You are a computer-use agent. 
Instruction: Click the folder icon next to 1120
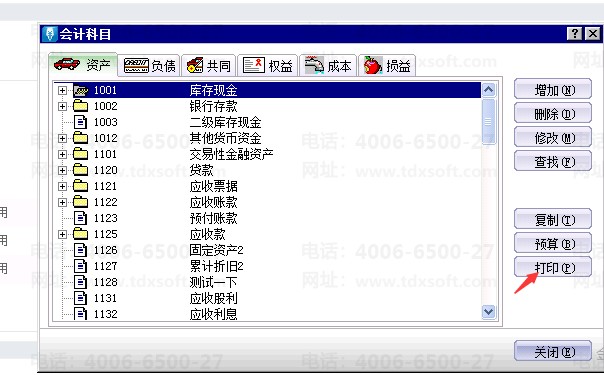pyautogui.click(x=81, y=170)
